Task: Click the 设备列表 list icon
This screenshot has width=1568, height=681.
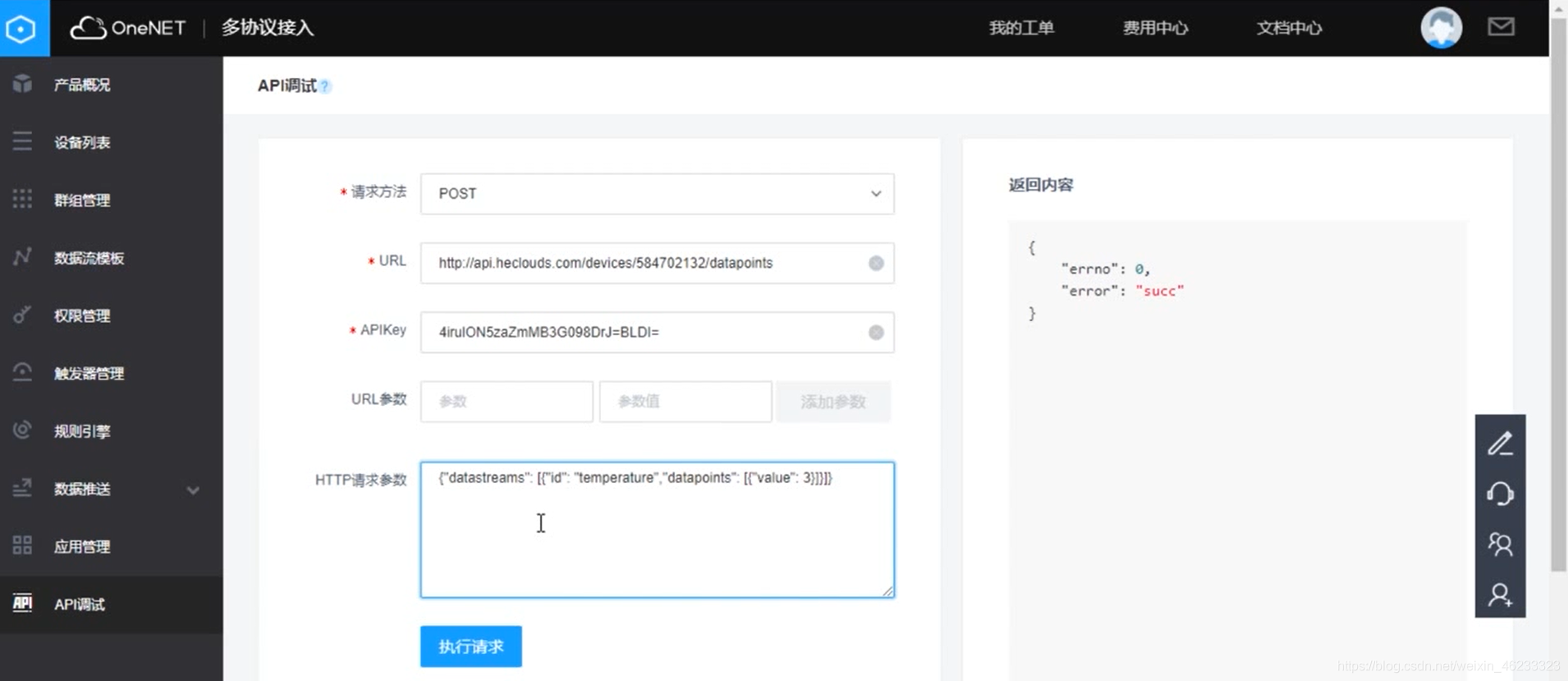Action: pos(22,141)
